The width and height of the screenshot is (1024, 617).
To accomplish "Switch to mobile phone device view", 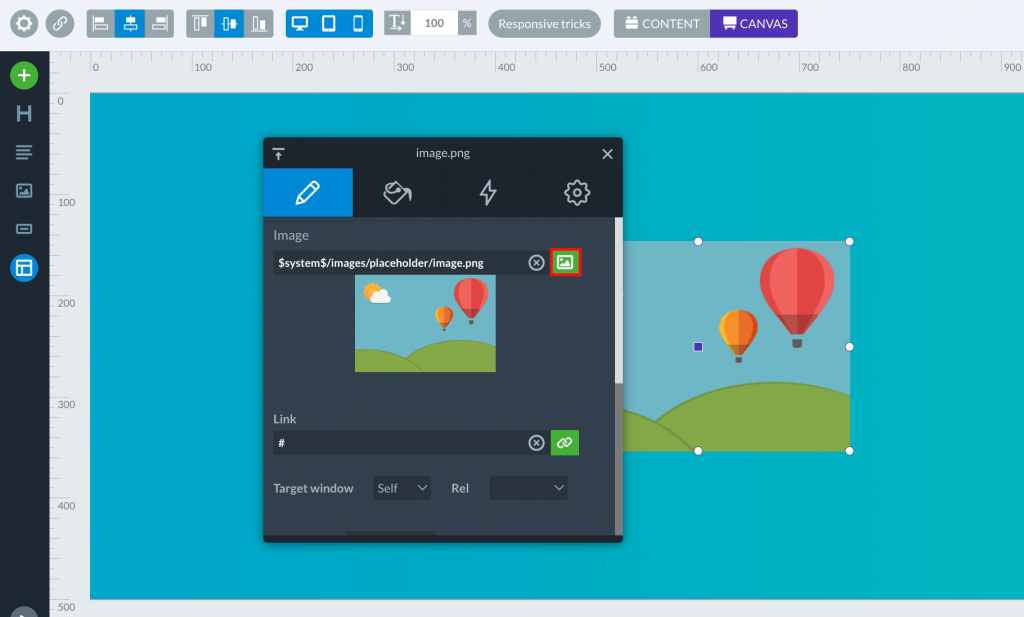I will click(x=358, y=24).
